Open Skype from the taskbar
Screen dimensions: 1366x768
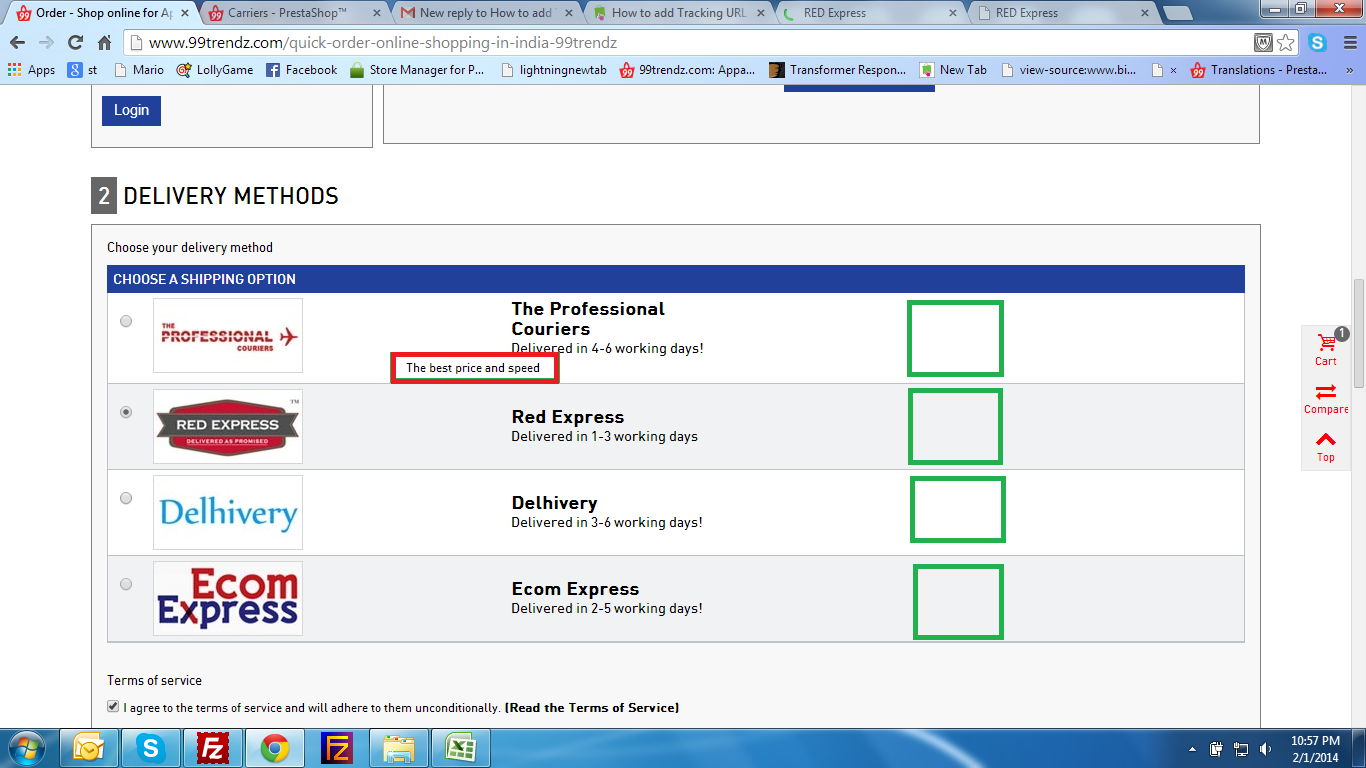152,748
